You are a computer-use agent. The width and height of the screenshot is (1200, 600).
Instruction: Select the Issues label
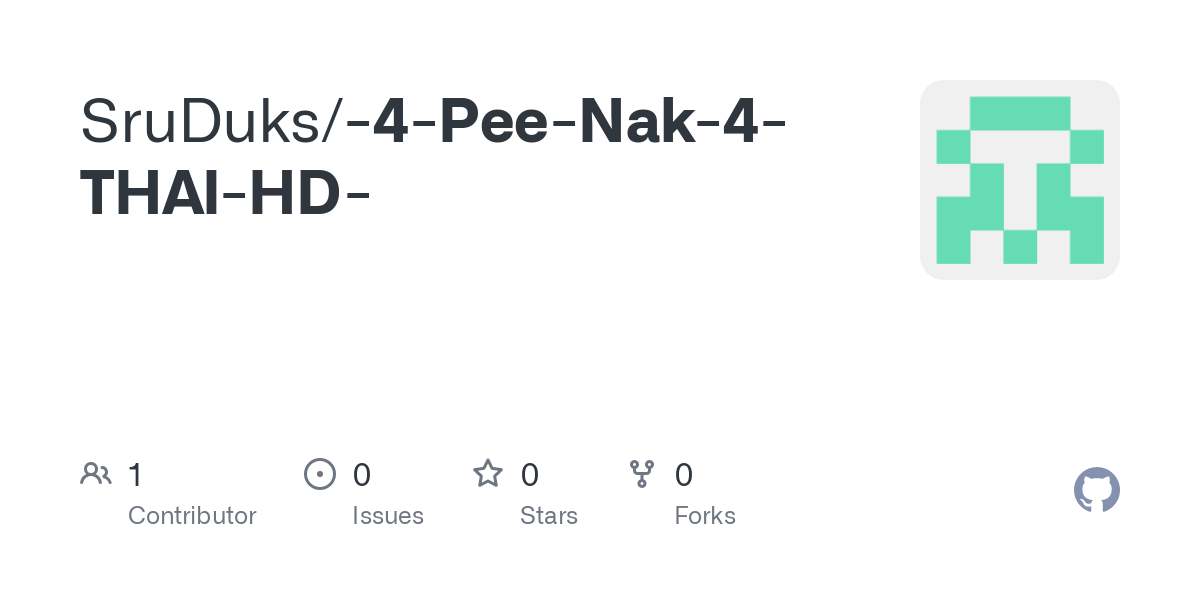tap(388, 516)
